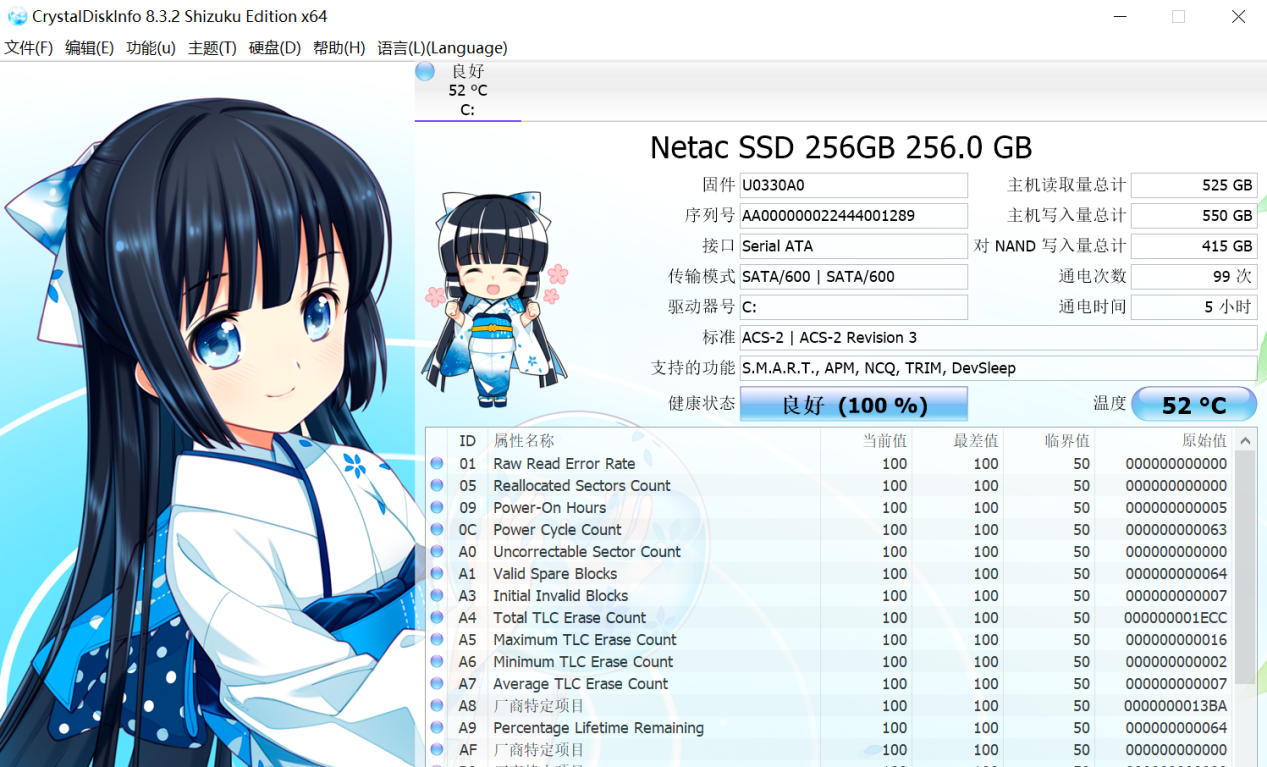Click the status orb for attribute AF
The height and width of the screenshot is (767, 1267).
tap(437, 749)
